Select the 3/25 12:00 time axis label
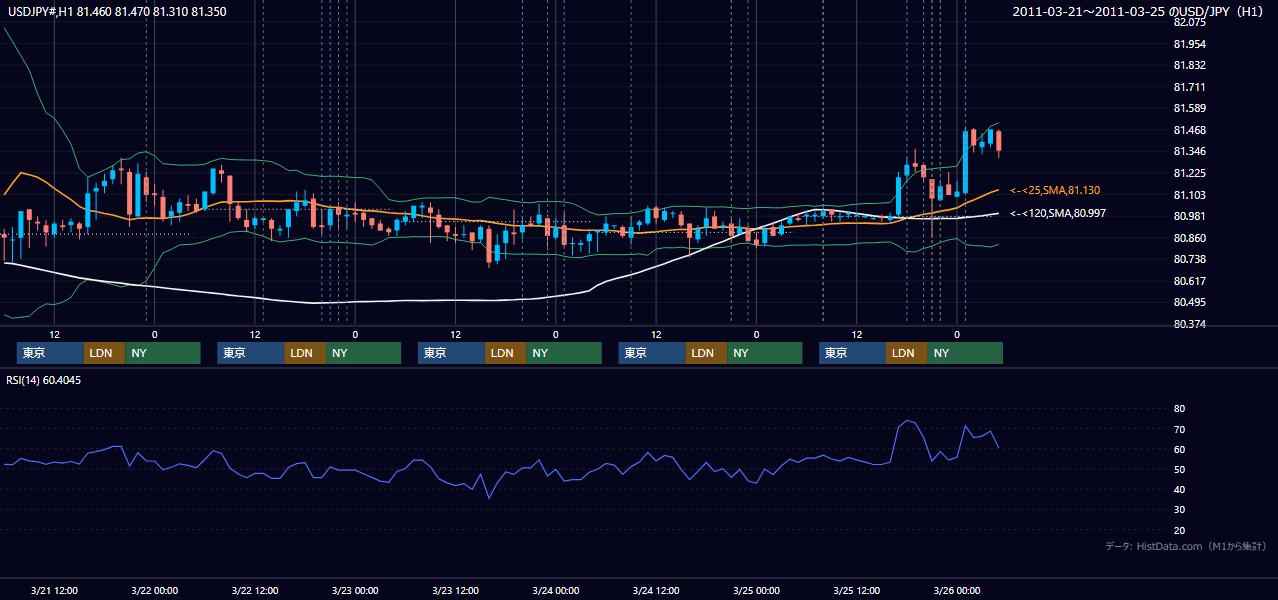 tap(856, 590)
